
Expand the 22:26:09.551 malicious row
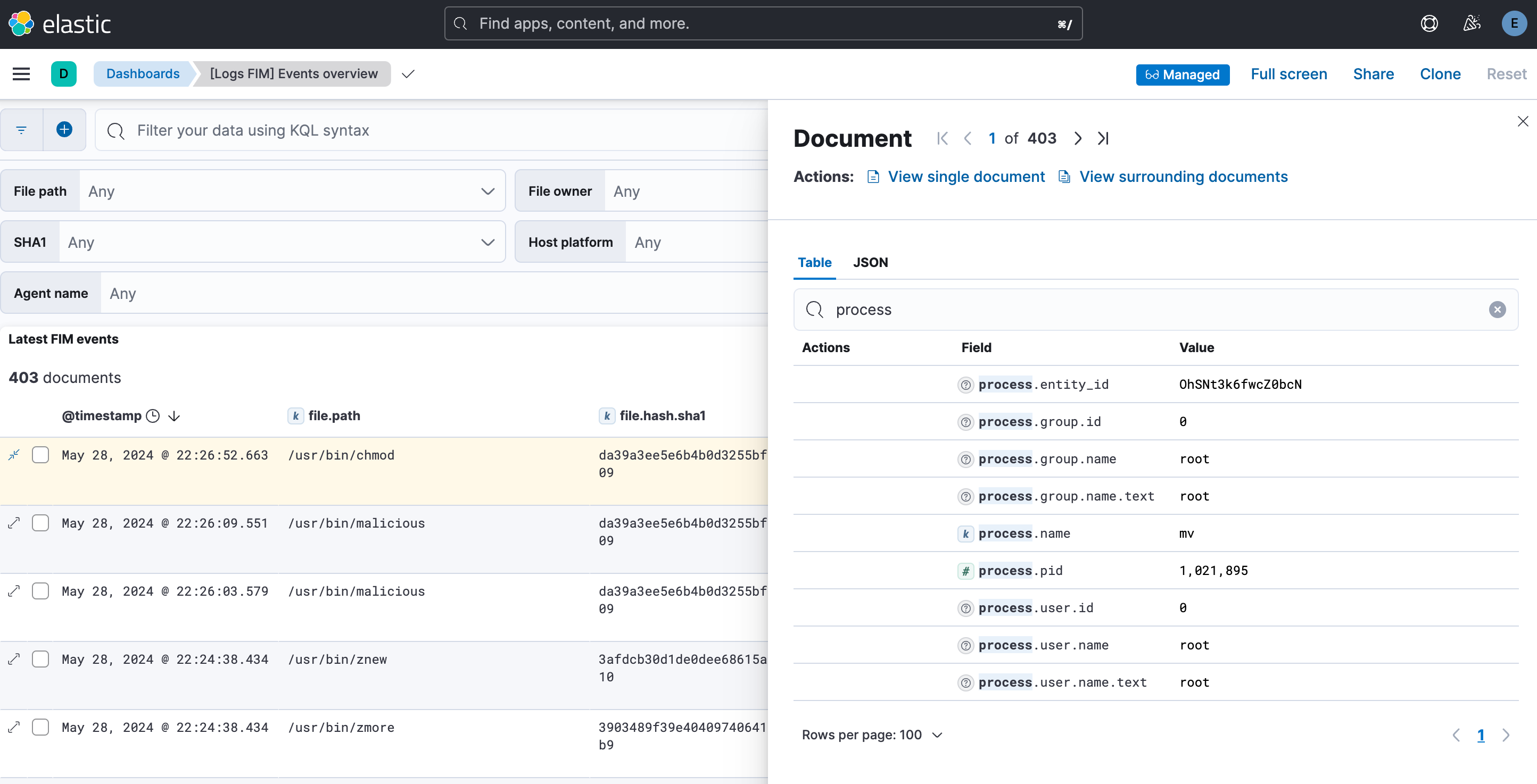pos(14,523)
